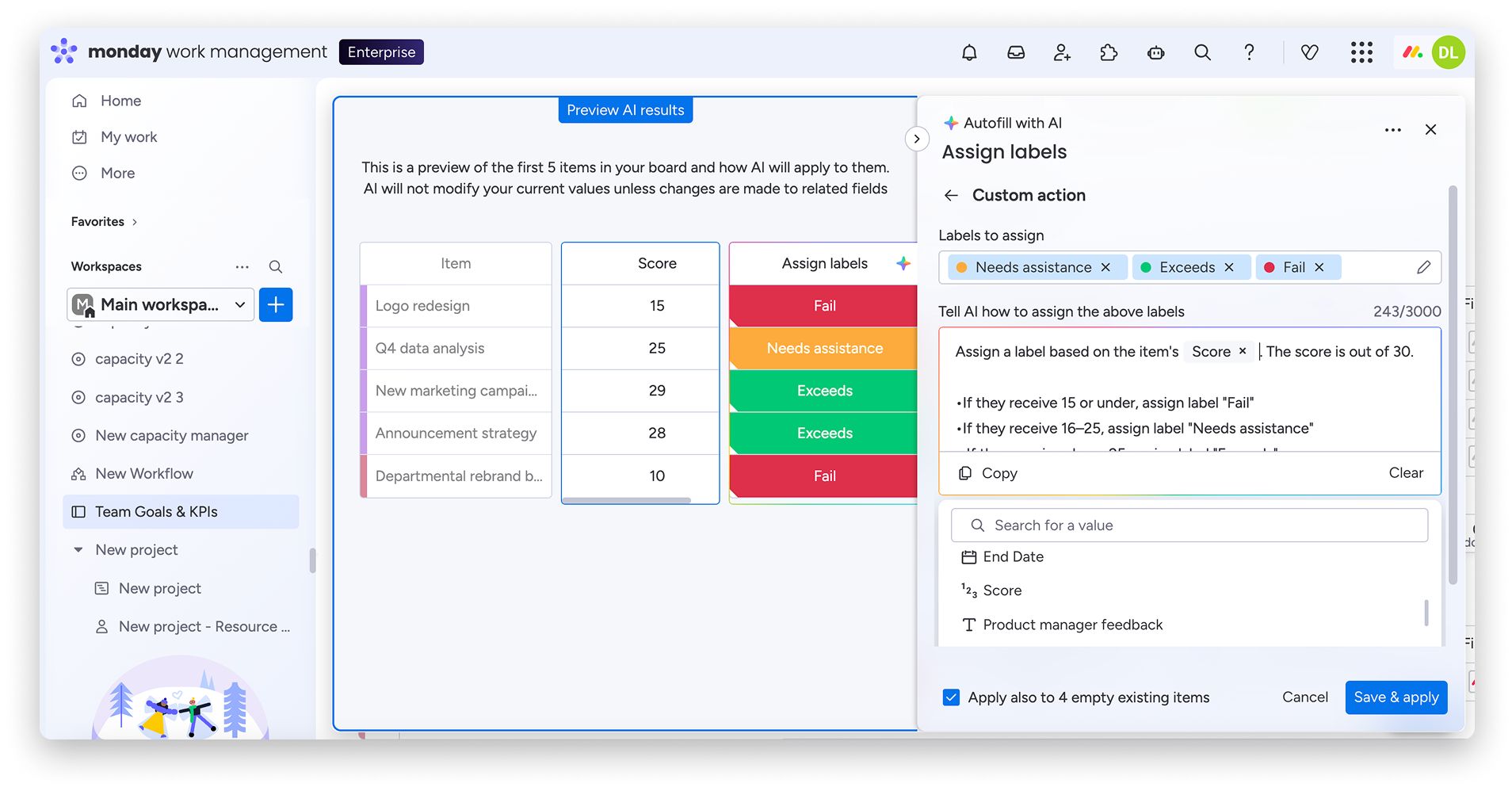Click the top bar search magnifier

pos(1202,52)
